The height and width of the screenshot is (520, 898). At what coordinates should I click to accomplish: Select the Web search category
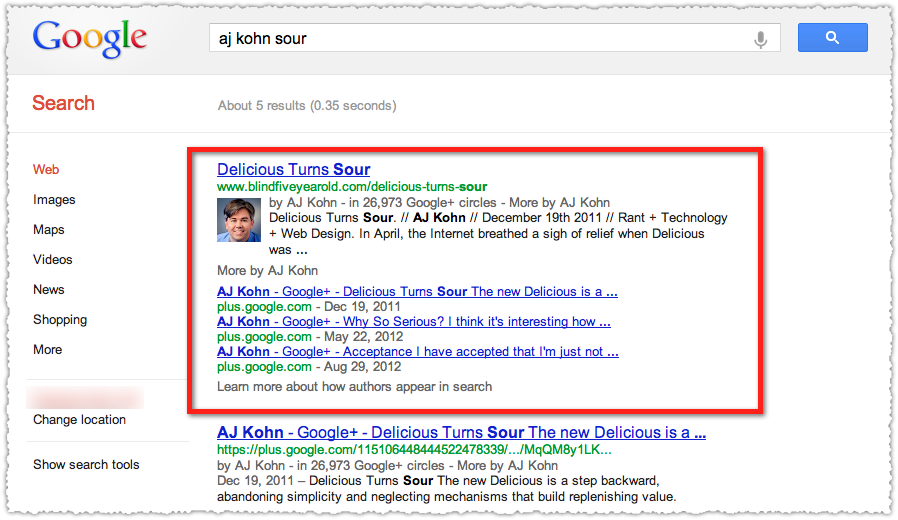[46, 170]
